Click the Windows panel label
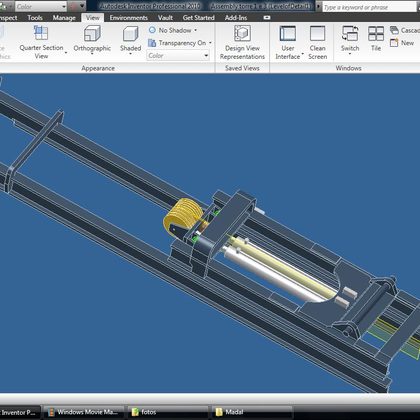The width and height of the screenshot is (420, 420). pos(348,68)
